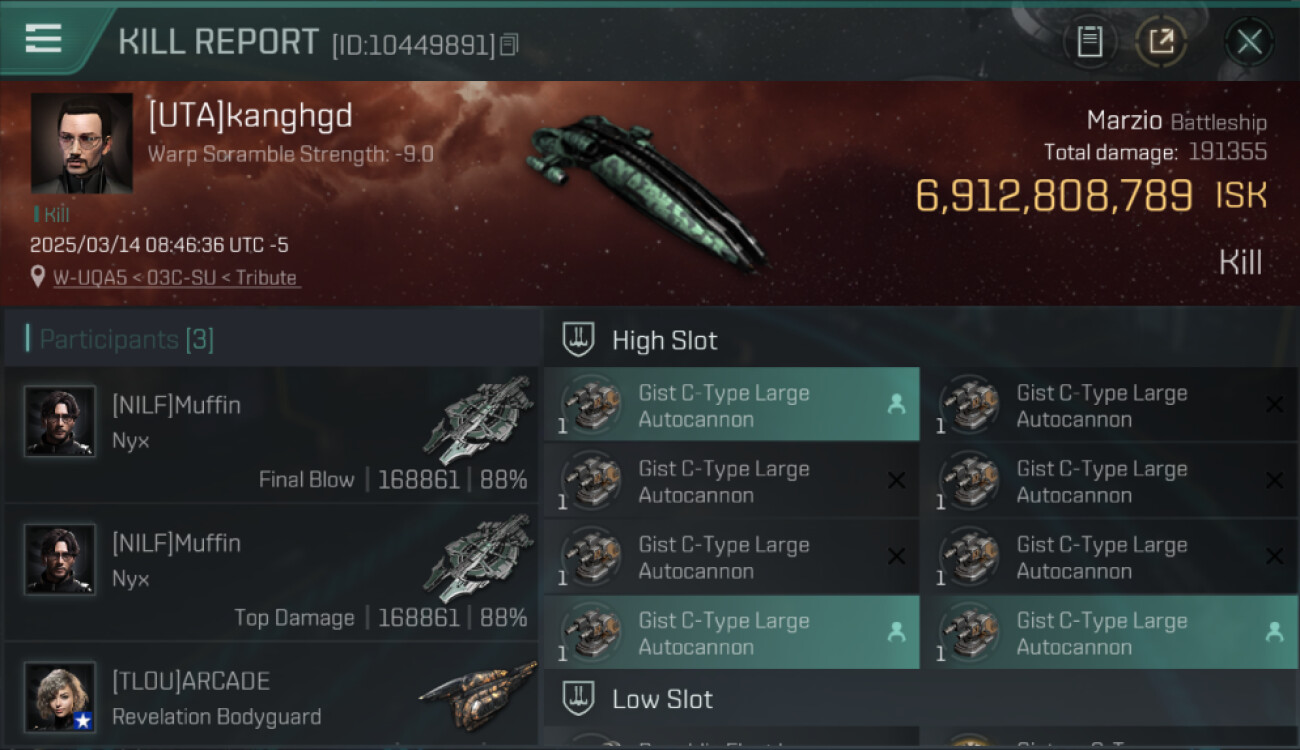Click [UTA]kanghgd pilot name
Viewport: 1300px width, 750px height.
[250, 117]
